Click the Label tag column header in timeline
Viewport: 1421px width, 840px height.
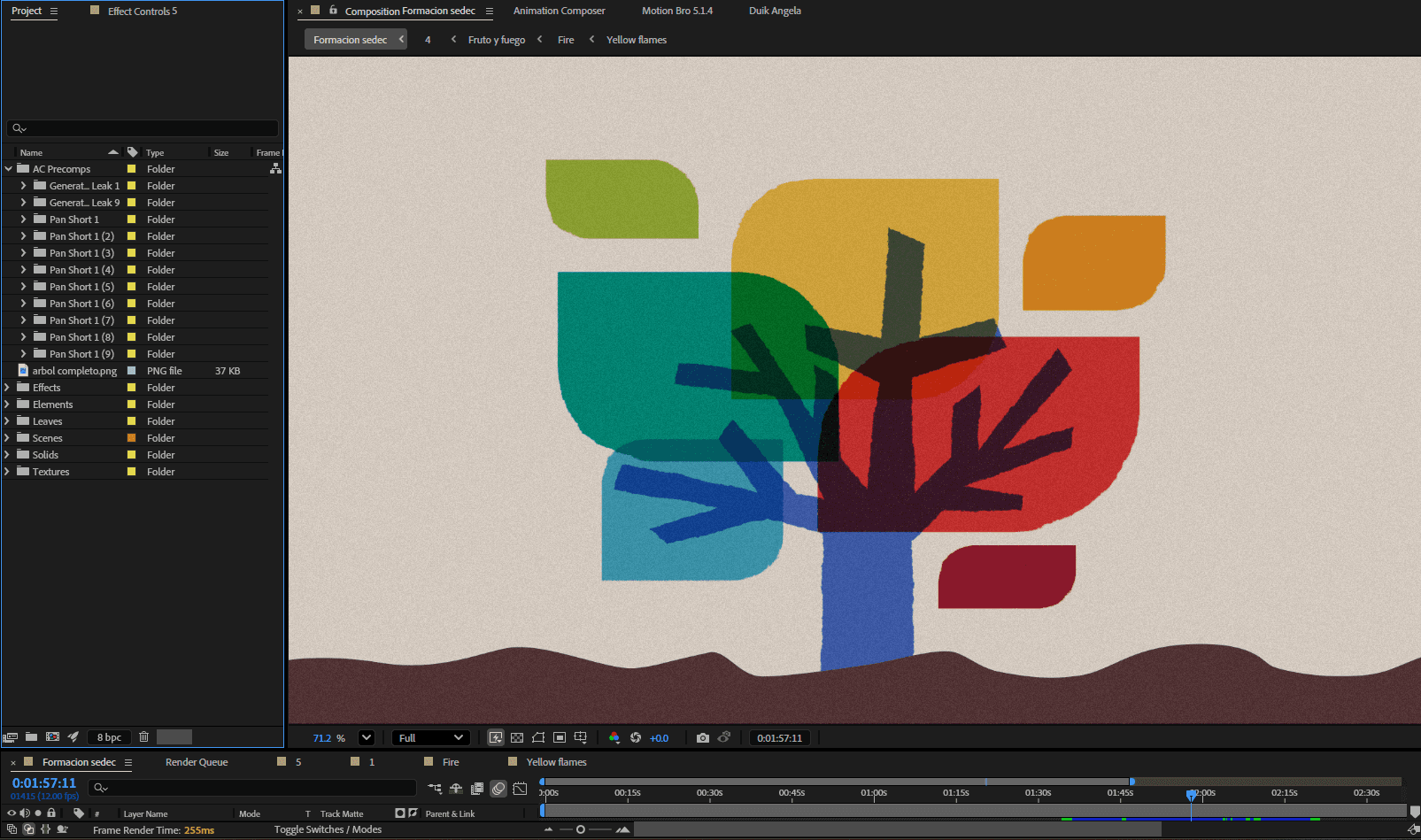coord(79,813)
